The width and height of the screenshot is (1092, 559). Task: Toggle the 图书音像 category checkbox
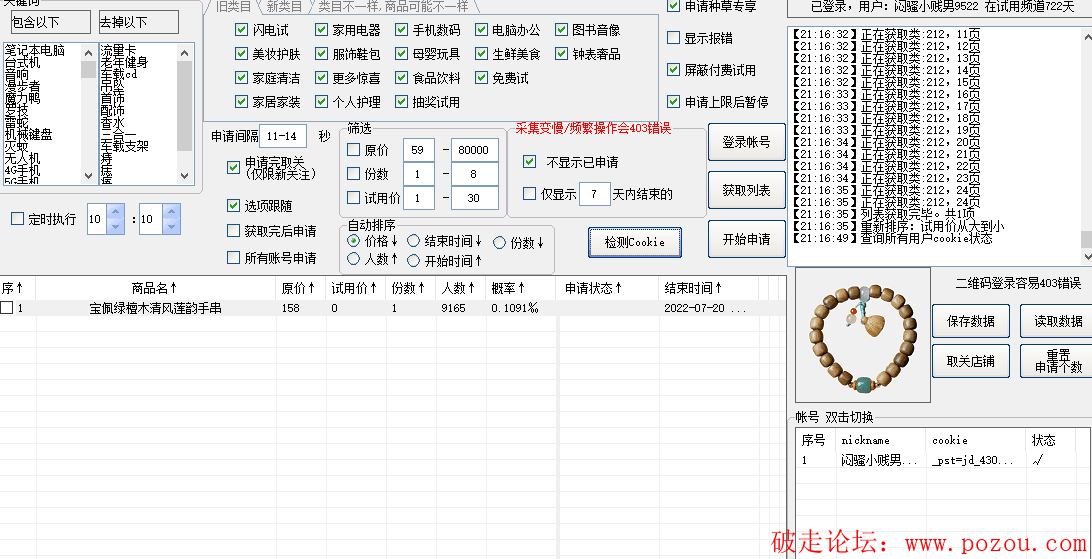click(562, 30)
